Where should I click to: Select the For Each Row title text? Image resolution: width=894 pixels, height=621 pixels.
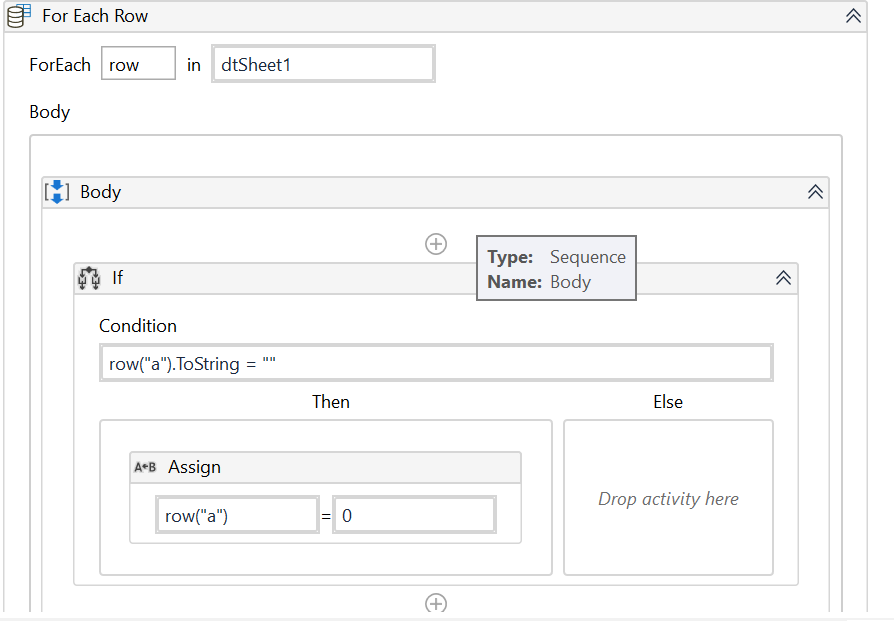pyautogui.click(x=96, y=16)
